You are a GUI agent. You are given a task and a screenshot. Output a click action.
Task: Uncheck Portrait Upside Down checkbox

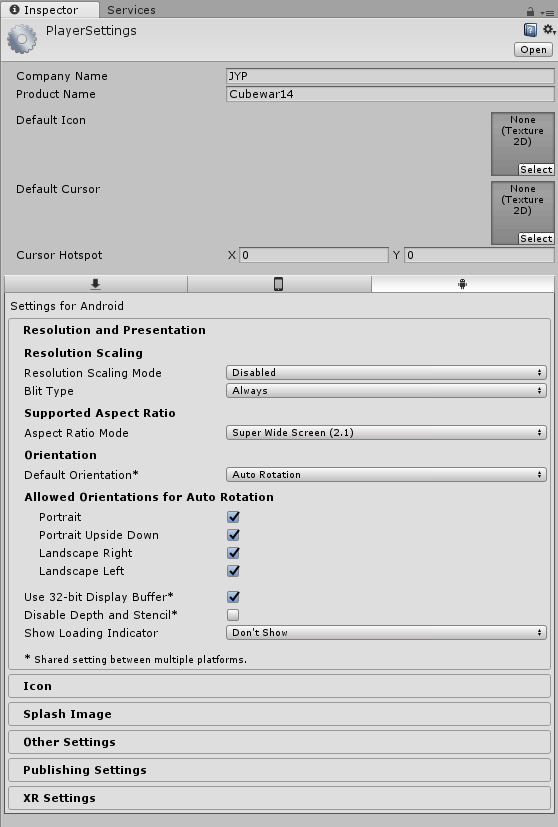pyautogui.click(x=233, y=535)
